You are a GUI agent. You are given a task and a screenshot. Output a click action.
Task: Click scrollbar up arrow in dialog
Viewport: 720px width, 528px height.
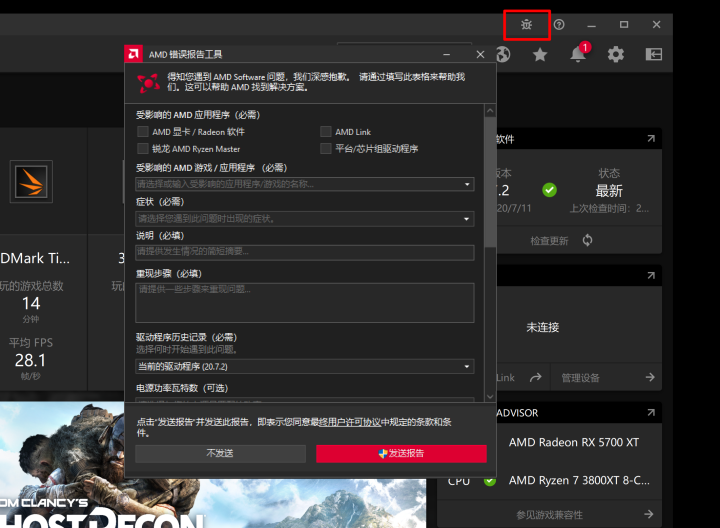click(x=490, y=111)
